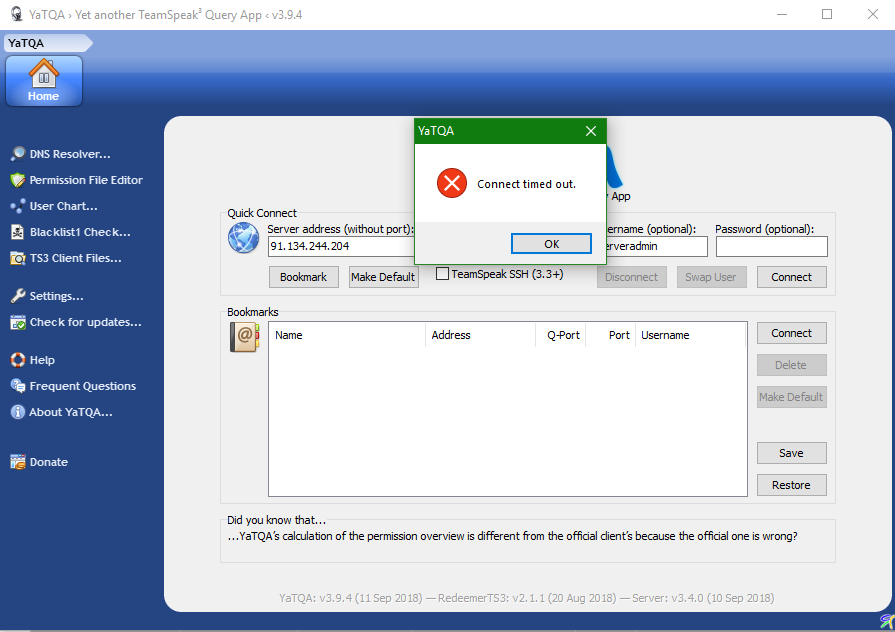Click the 'Did you know that...' tip text

512,536
